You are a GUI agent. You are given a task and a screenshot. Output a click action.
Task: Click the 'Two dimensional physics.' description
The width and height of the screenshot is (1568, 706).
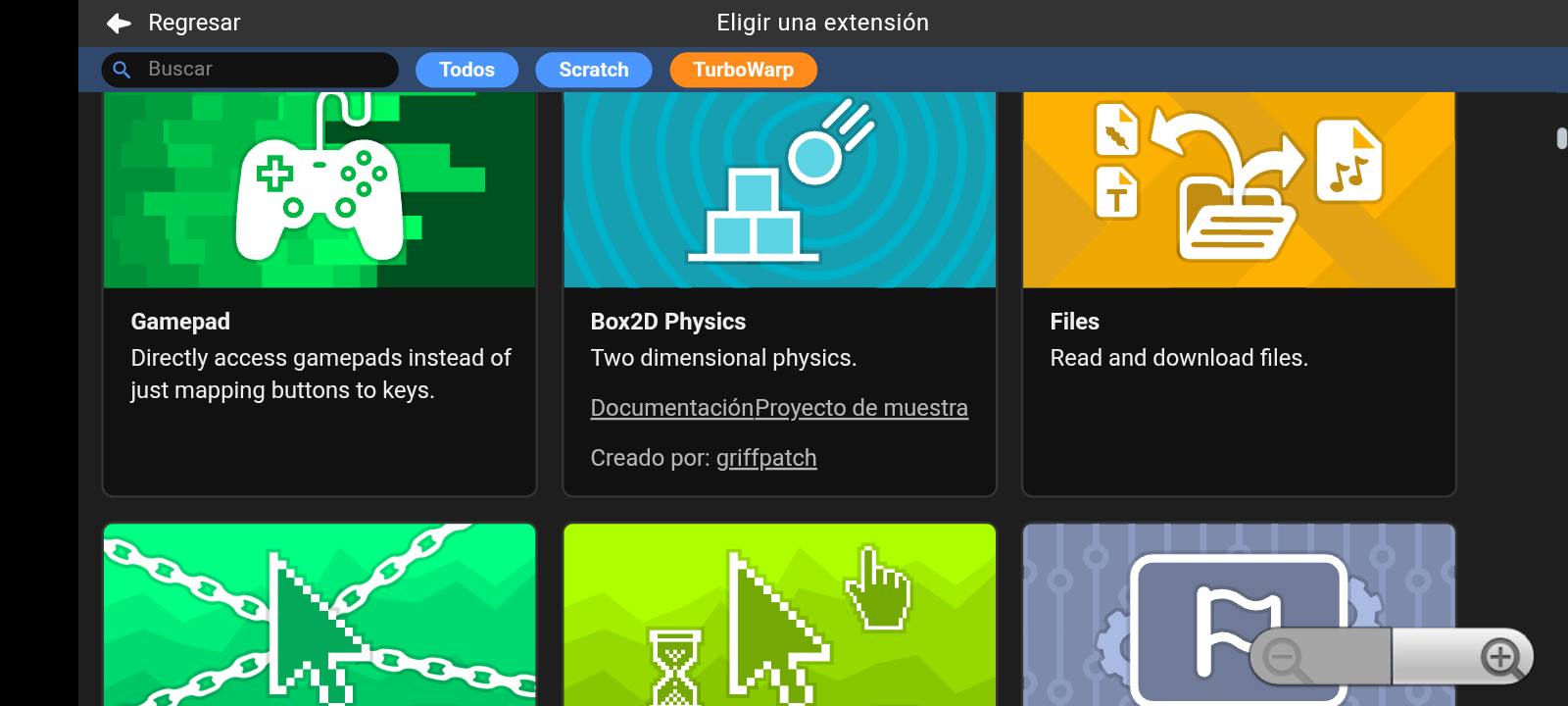tap(723, 358)
